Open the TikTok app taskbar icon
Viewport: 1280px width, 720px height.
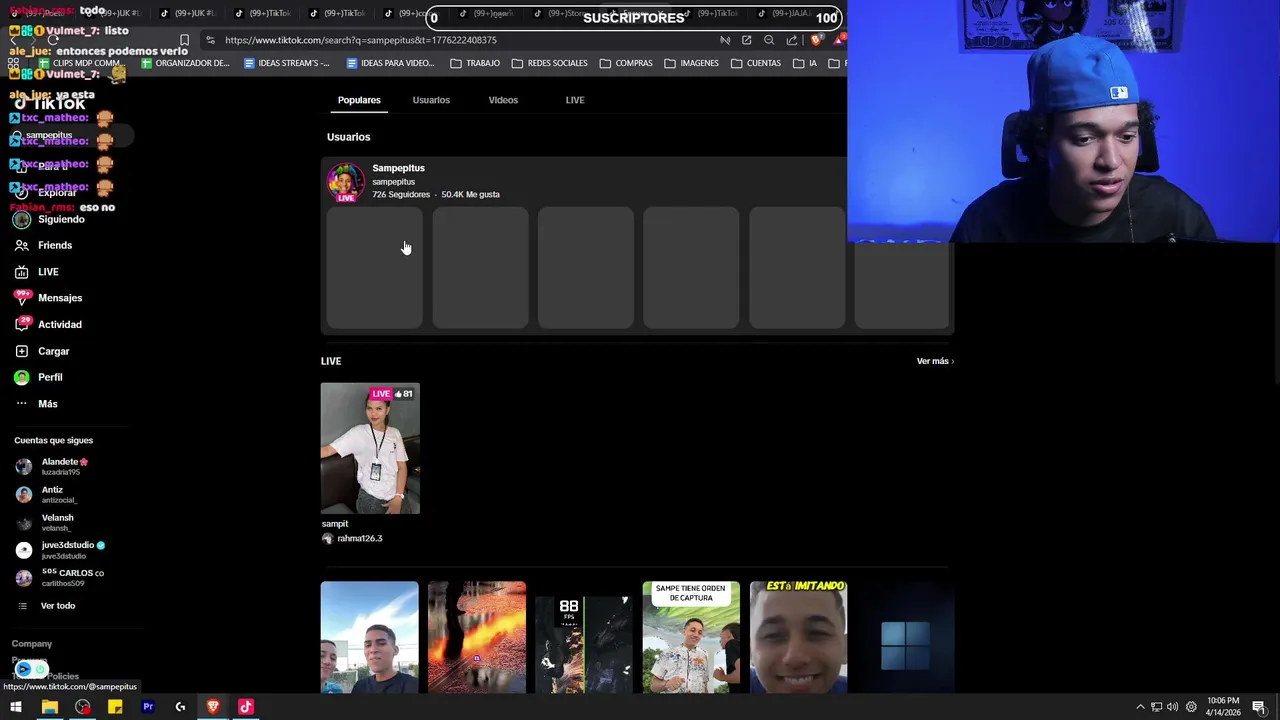[x=246, y=707]
